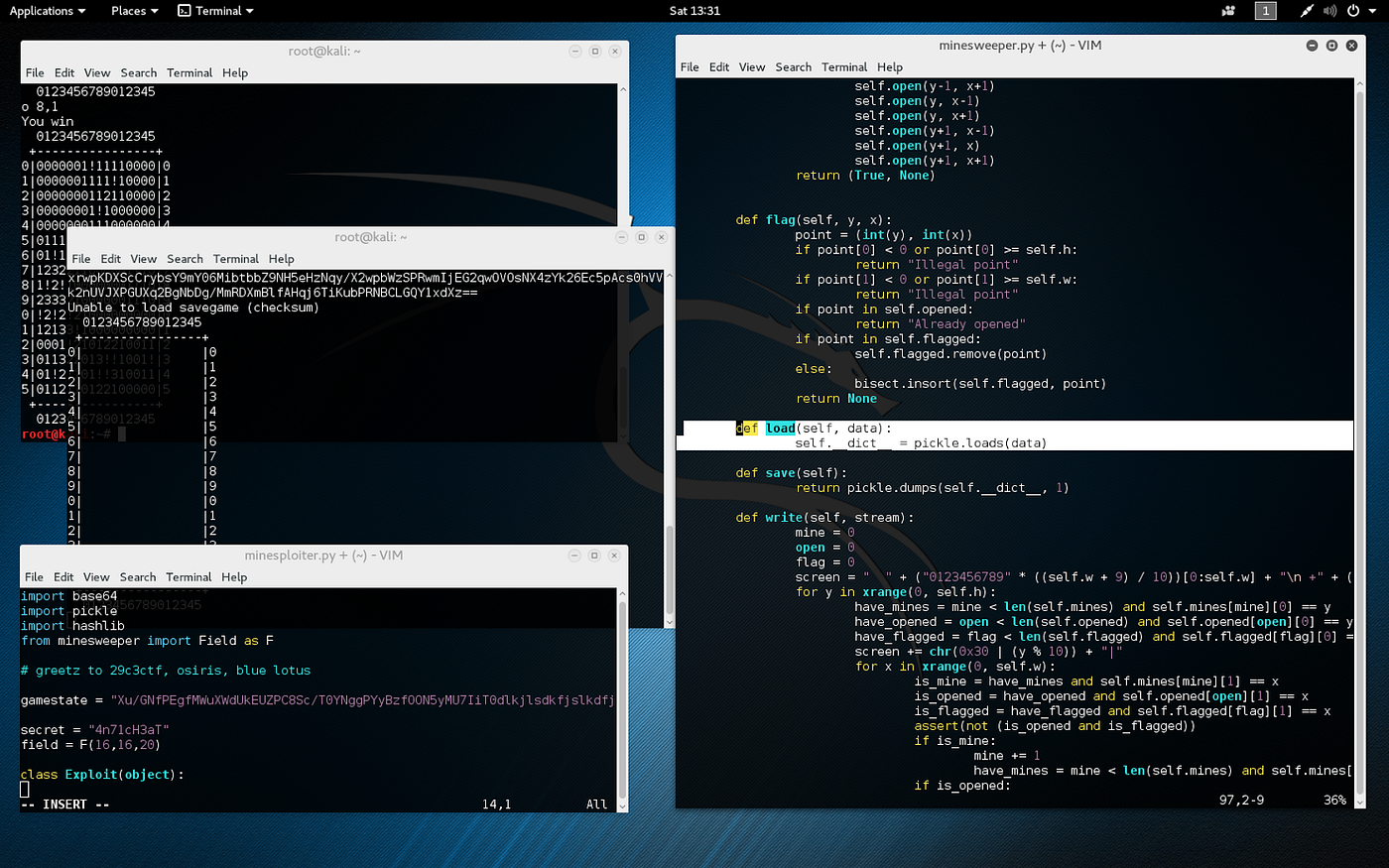Maximize the minesweeper.py VIM window
Image resolution: width=1389 pixels, height=868 pixels.
1331,46
